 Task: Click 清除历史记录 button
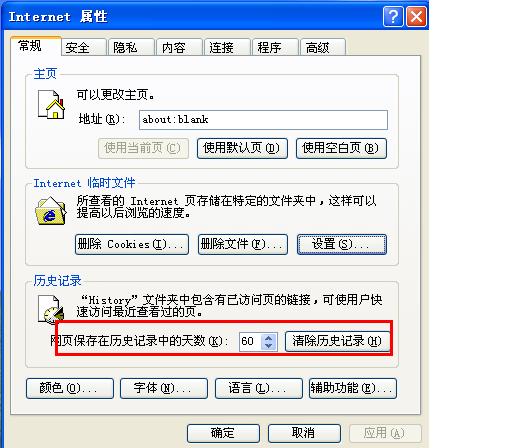click(x=337, y=341)
